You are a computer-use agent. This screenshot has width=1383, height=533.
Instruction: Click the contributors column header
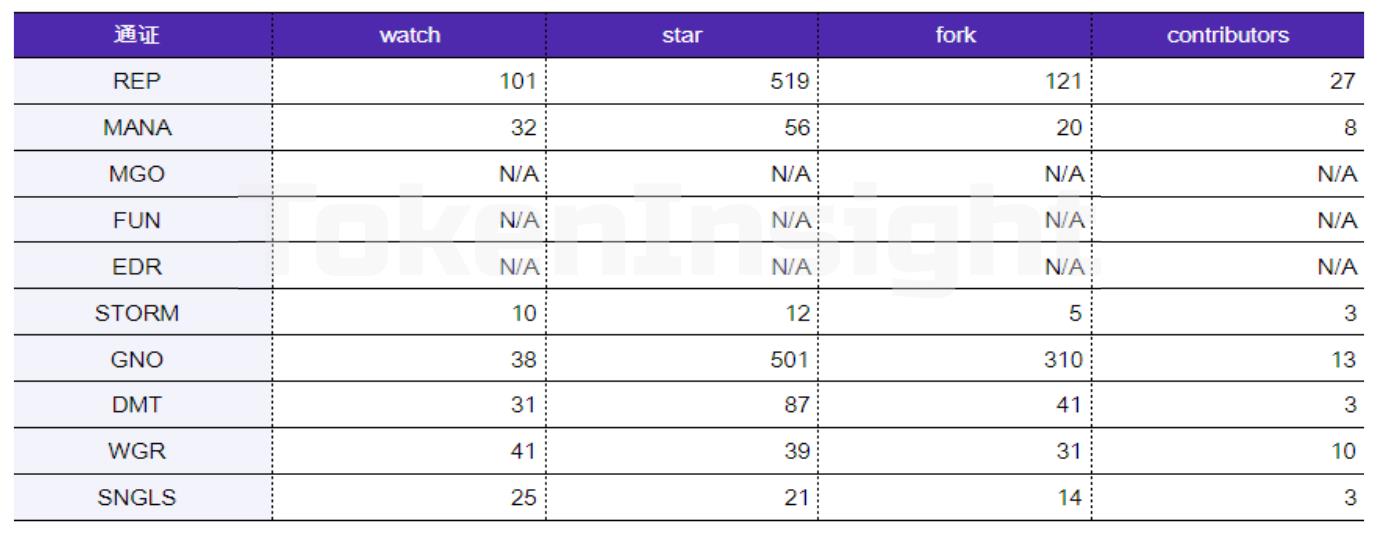1228,35
